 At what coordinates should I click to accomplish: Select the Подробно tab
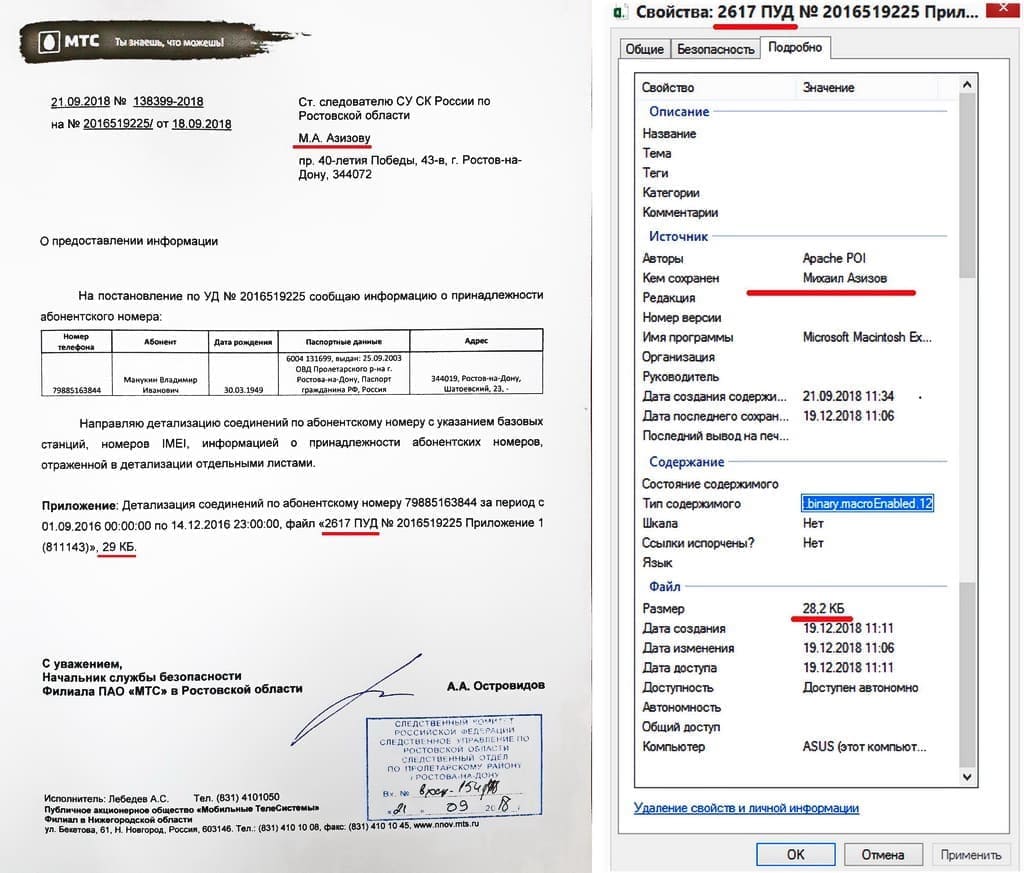pos(795,47)
